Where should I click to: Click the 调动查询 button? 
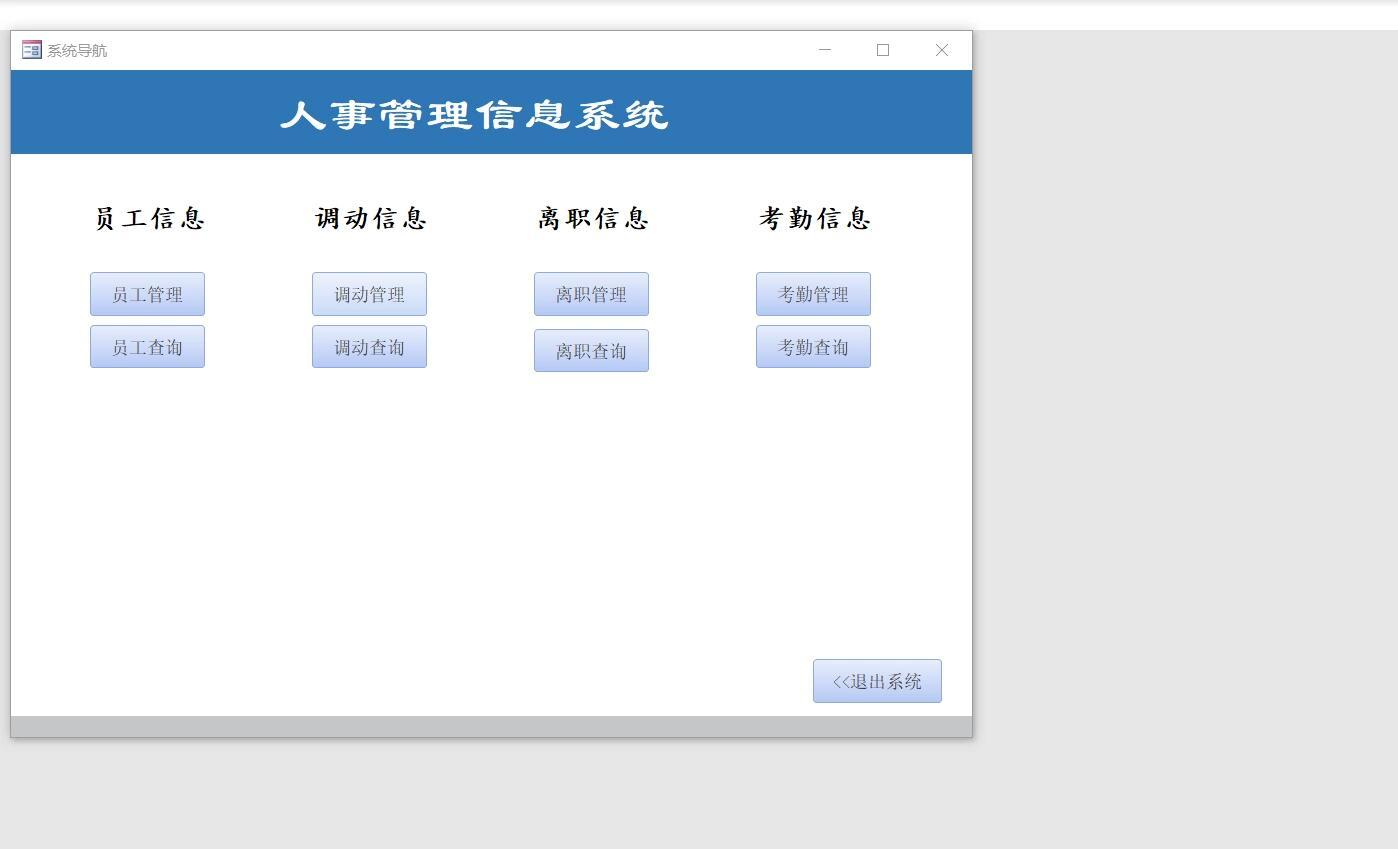369,347
